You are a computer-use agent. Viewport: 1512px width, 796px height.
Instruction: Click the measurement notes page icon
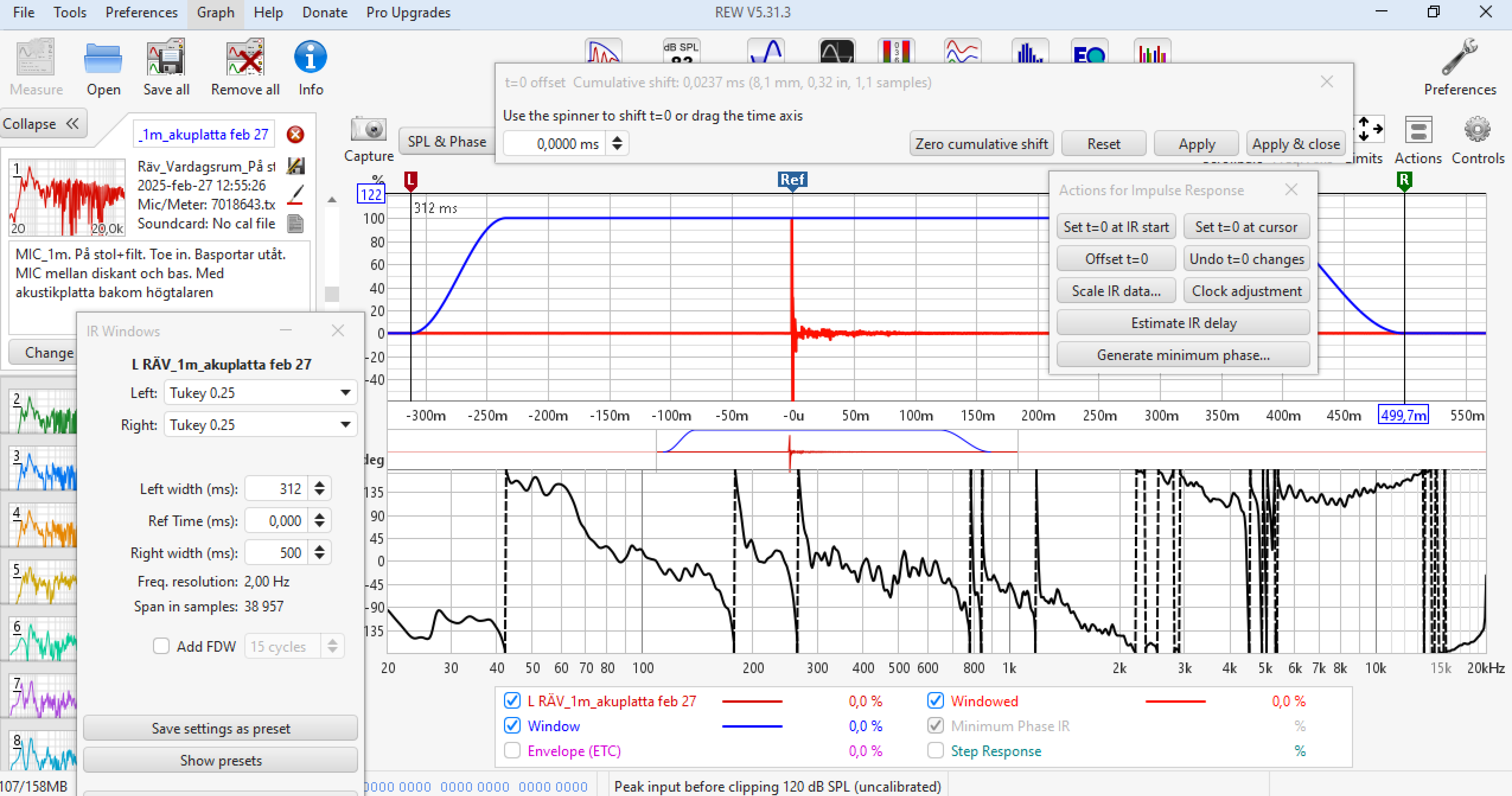point(295,224)
